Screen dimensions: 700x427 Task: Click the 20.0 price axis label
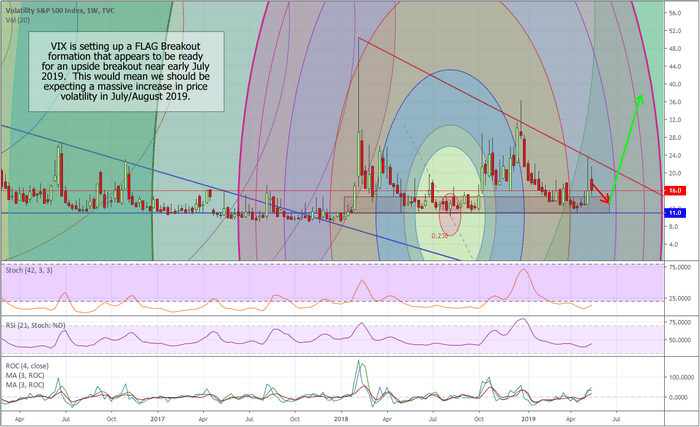(675, 173)
